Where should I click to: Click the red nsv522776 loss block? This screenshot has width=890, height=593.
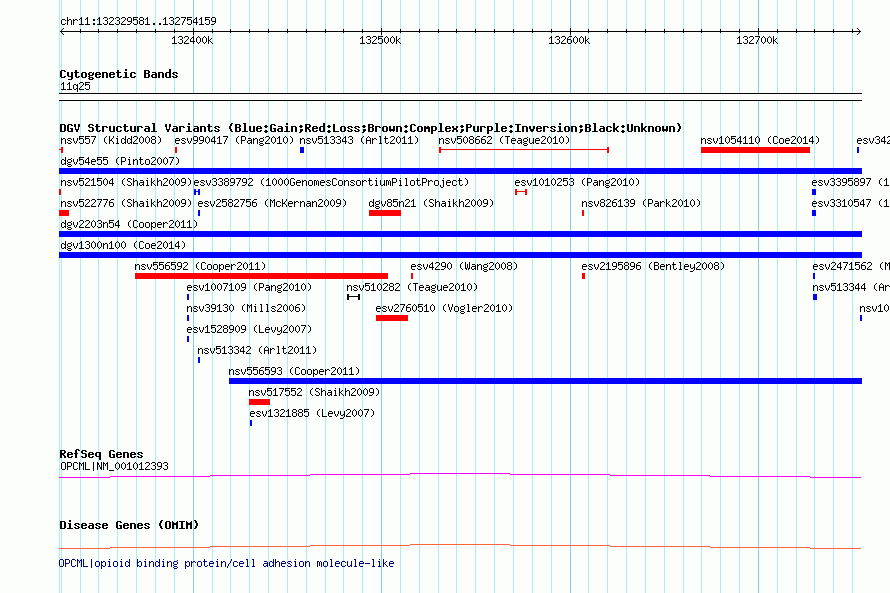pos(64,213)
